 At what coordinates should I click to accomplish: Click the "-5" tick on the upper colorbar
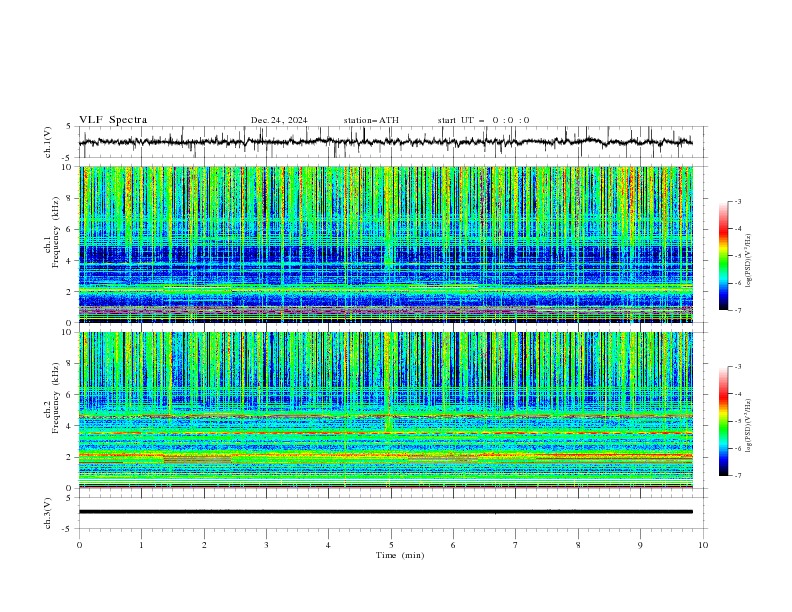point(737,256)
